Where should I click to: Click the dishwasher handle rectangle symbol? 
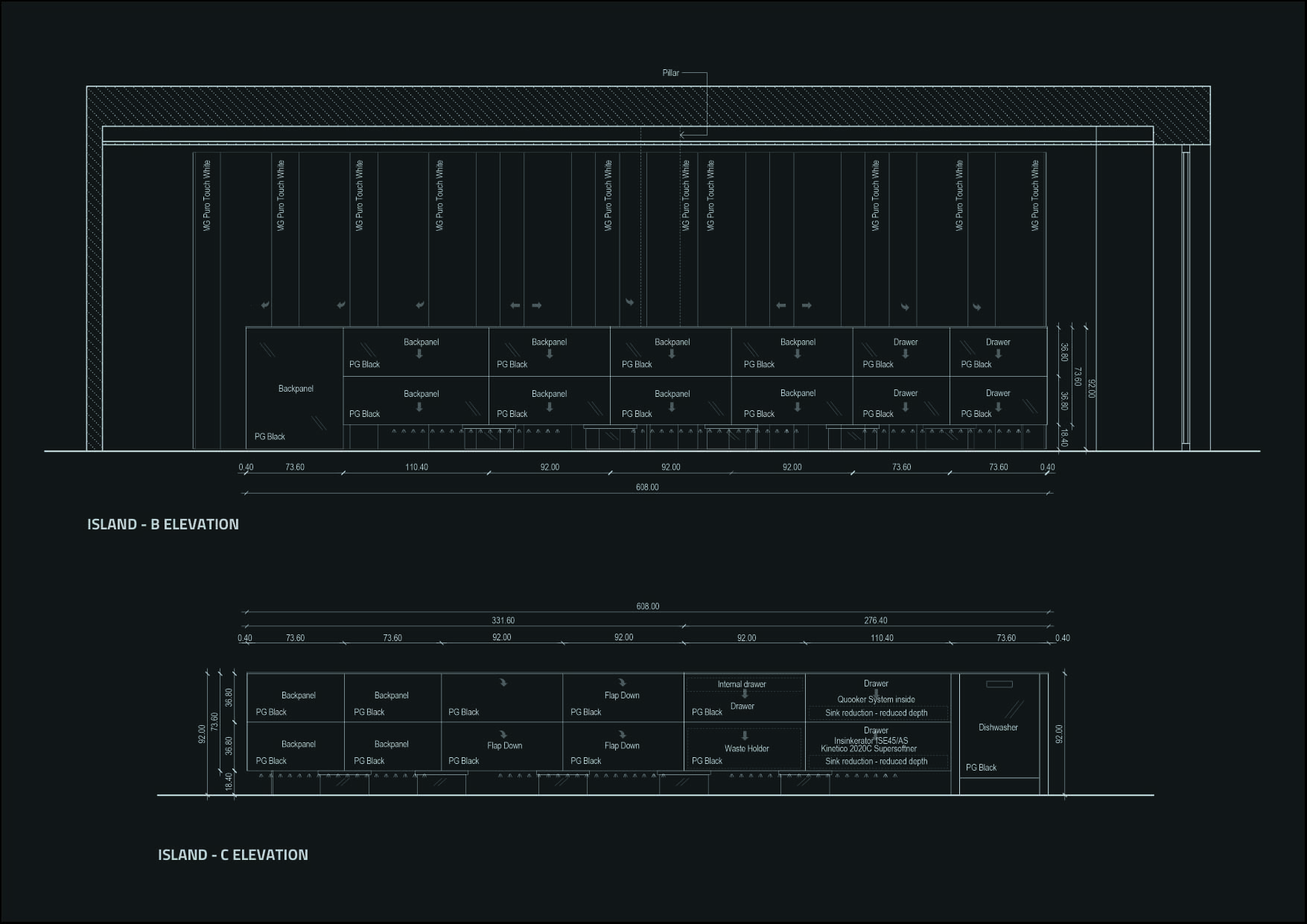click(999, 684)
